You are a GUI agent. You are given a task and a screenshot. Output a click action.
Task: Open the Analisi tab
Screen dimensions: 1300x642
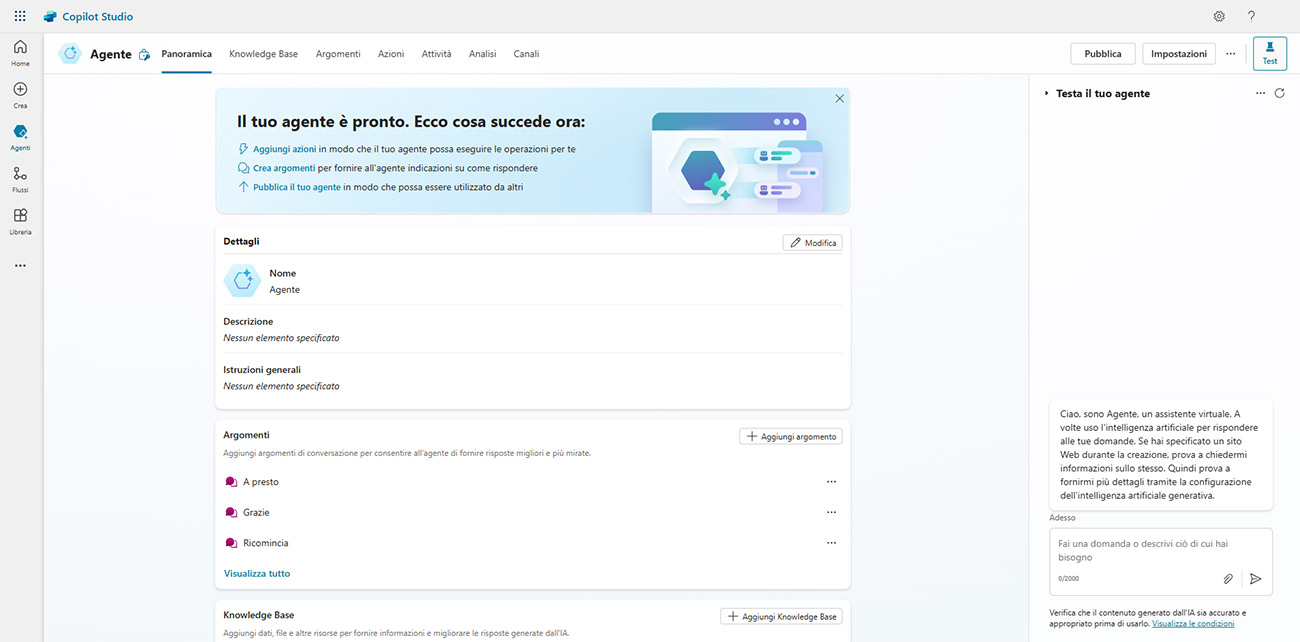pos(482,54)
